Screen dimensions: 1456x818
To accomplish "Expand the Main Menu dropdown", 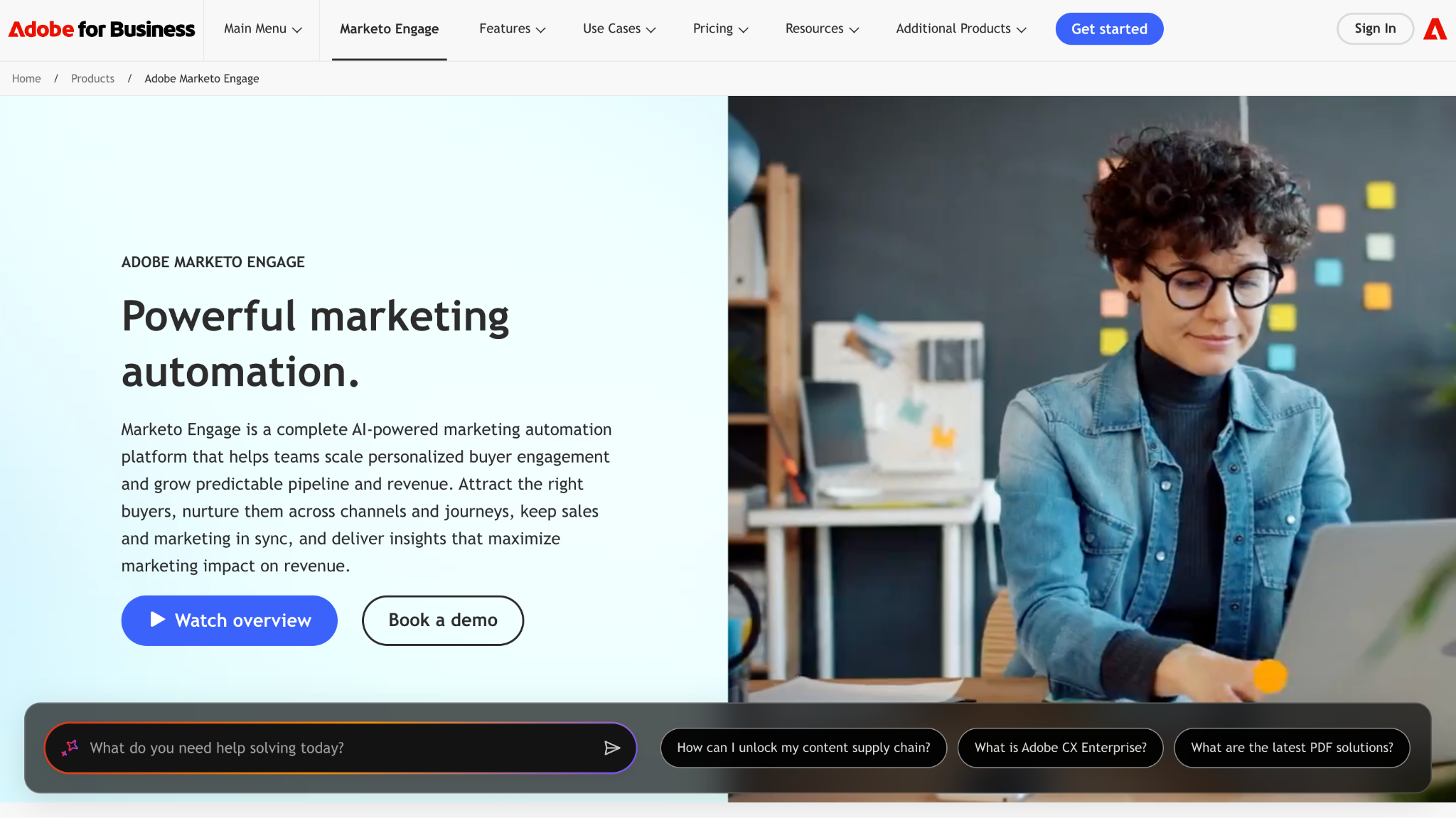I will (x=263, y=29).
